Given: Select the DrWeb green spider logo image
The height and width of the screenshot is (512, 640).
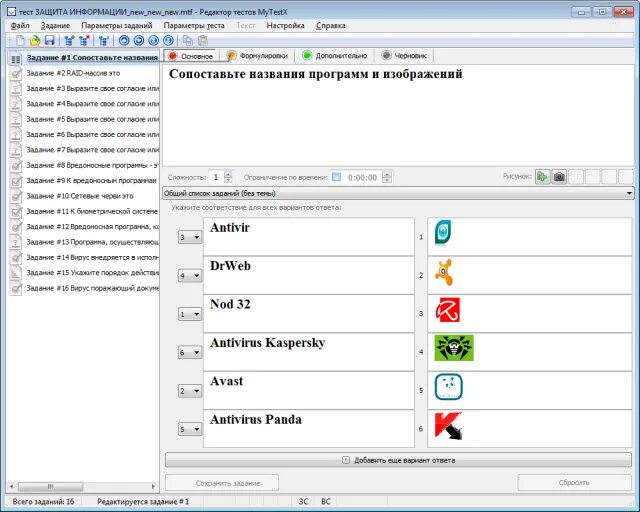Looking at the screenshot, I should pos(454,348).
